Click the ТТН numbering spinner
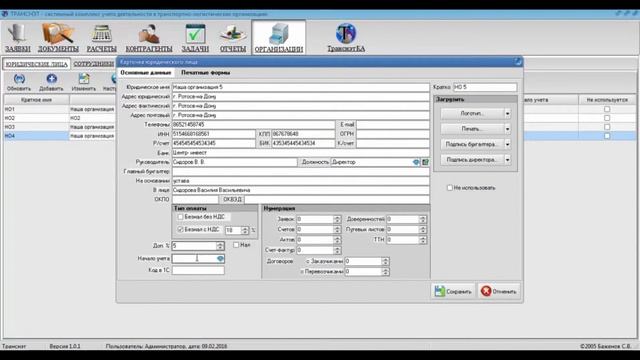The height and width of the screenshot is (360, 640). click(422, 240)
